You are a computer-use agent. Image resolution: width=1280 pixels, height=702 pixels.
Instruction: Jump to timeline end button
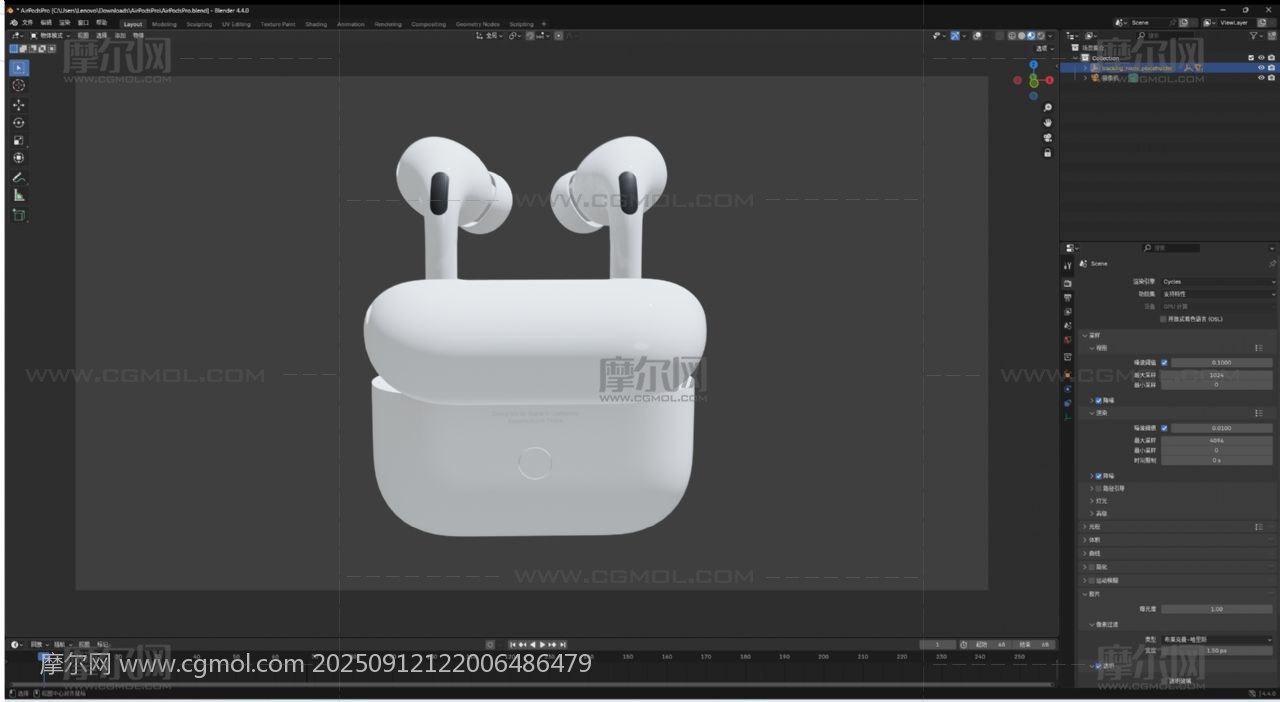[563, 644]
